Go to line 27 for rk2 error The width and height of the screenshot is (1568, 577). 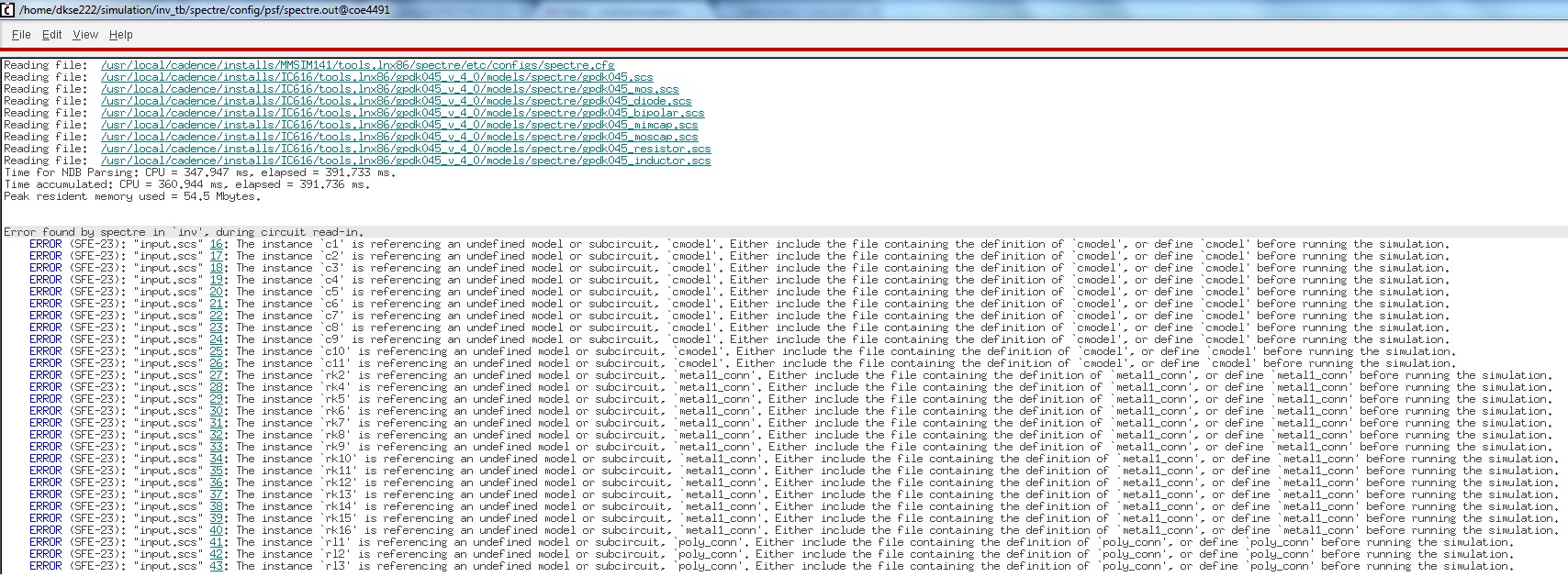[217, 376]
